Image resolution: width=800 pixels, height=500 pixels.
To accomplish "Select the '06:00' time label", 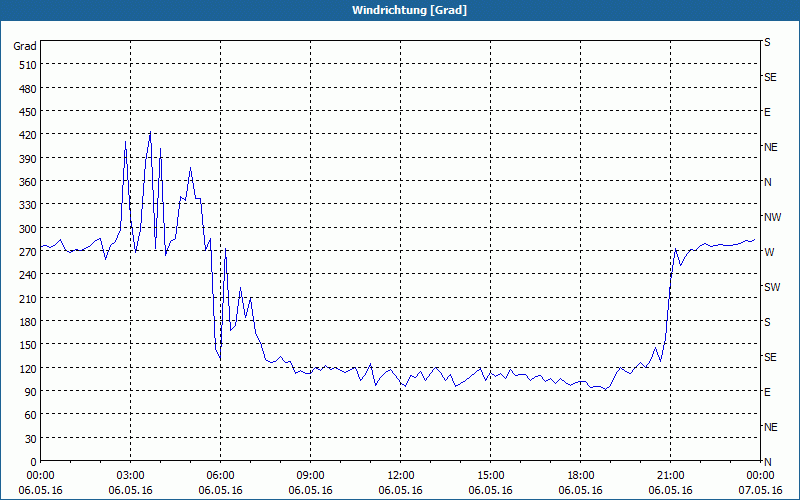I will (220, 476).
